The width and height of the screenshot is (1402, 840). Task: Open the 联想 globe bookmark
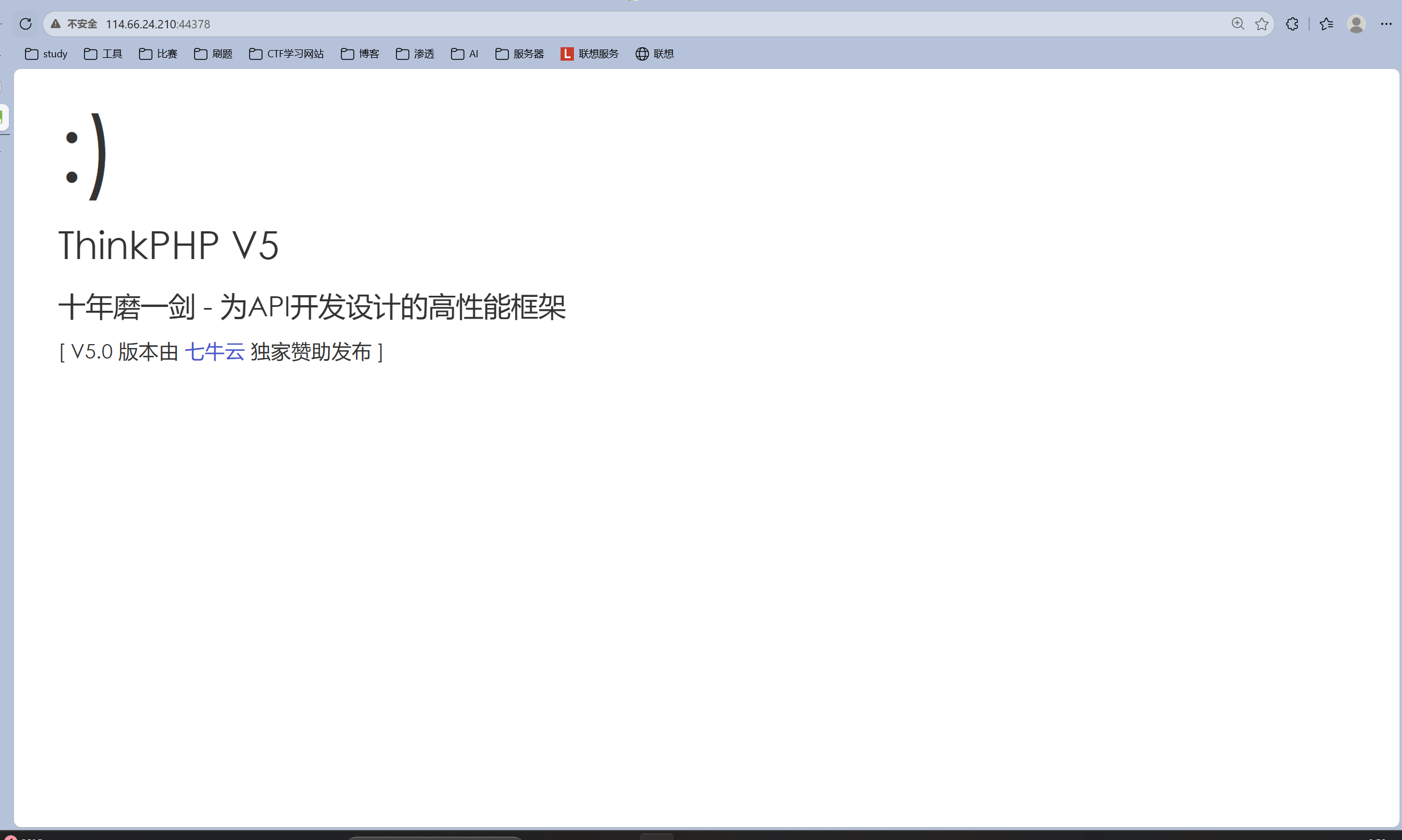(655, 54)
